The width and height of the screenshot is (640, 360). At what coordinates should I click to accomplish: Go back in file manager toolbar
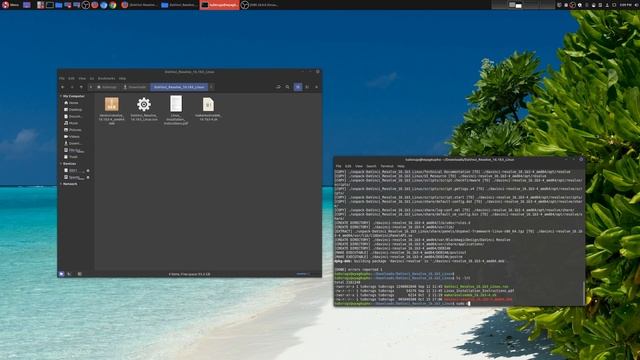coord(62,87)
